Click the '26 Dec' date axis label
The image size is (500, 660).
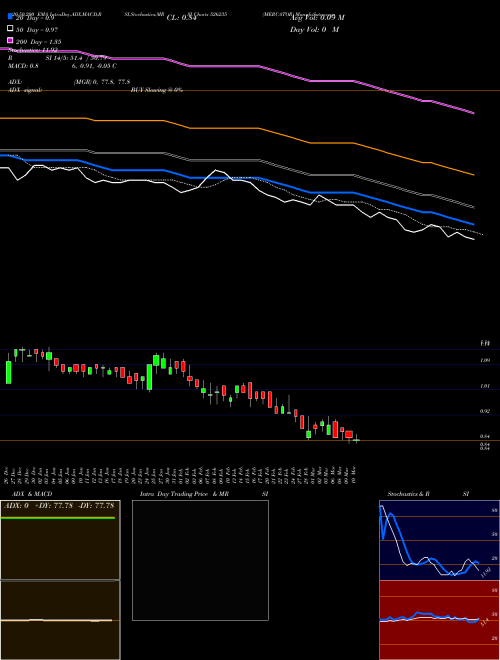click(x=8, y=474)
